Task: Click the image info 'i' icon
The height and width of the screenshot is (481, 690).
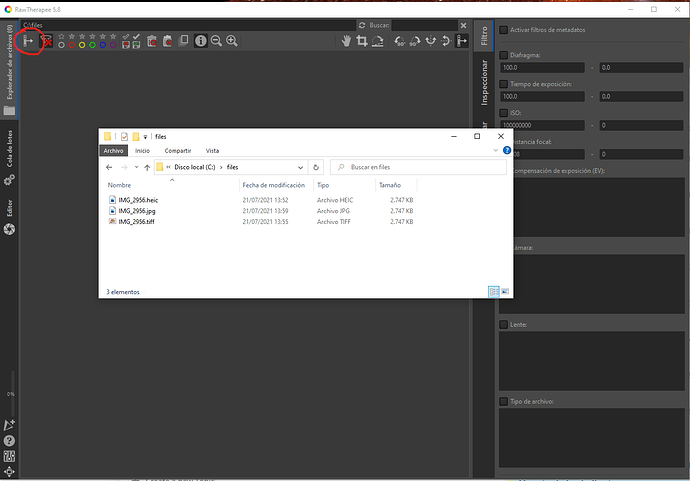Action: point(200,41)
